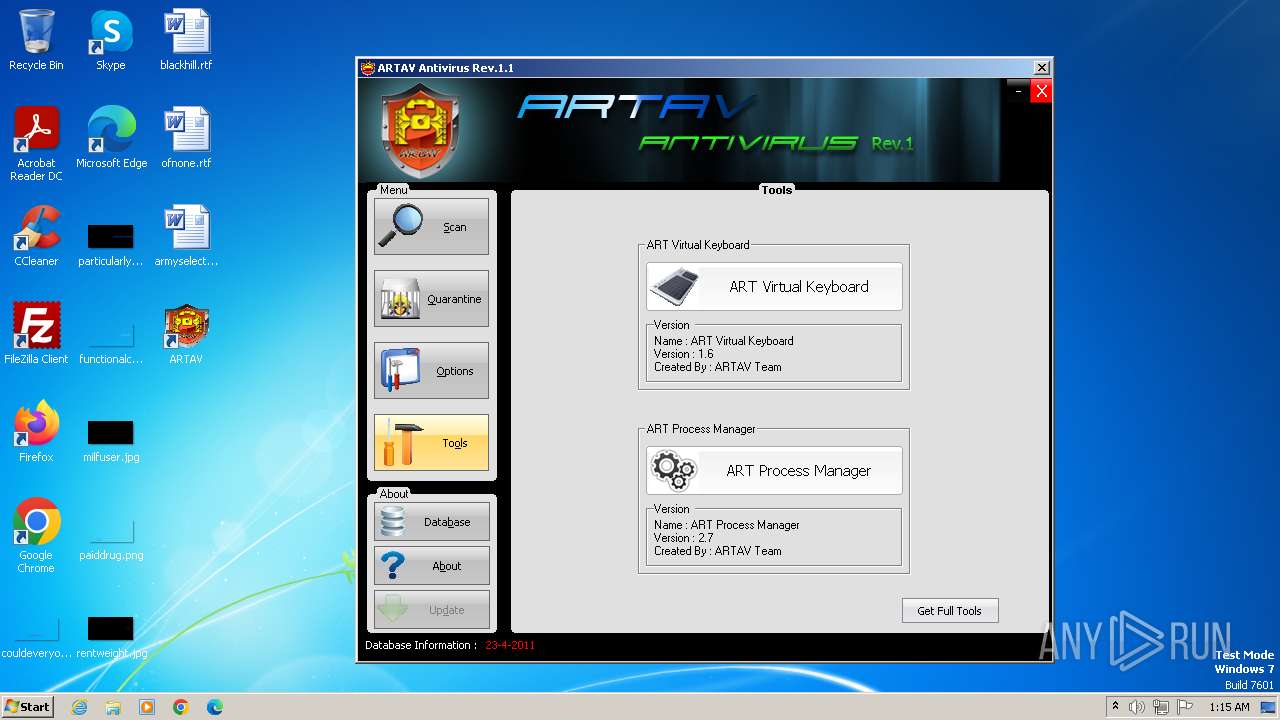Image resolution: width=1280 pixels, height=720 pixels.
Task: Open Microsoft Edge desktop shortcut
Action: (111, 138)
